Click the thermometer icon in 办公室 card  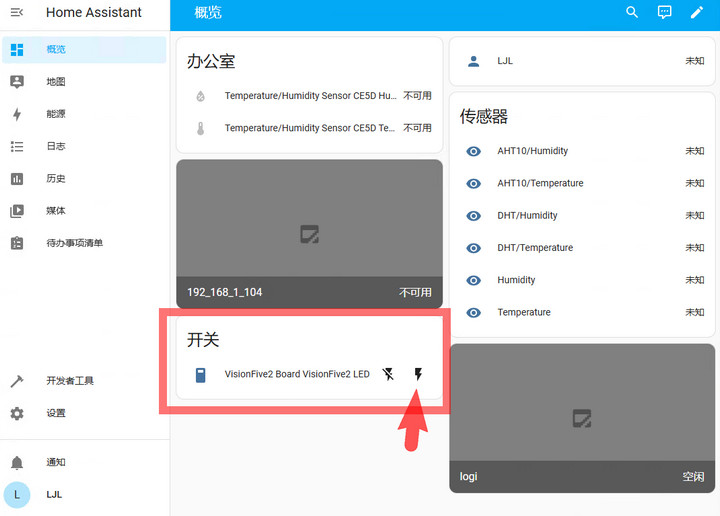coord(201,128)
